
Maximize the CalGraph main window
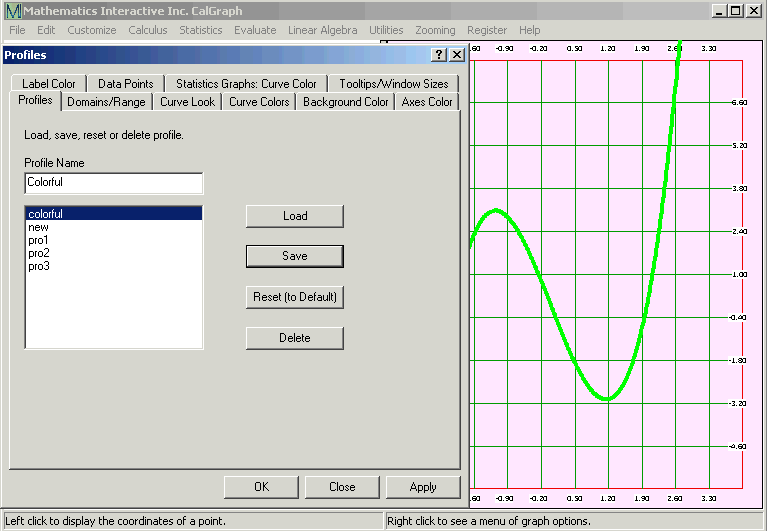(x=735, y=11)
